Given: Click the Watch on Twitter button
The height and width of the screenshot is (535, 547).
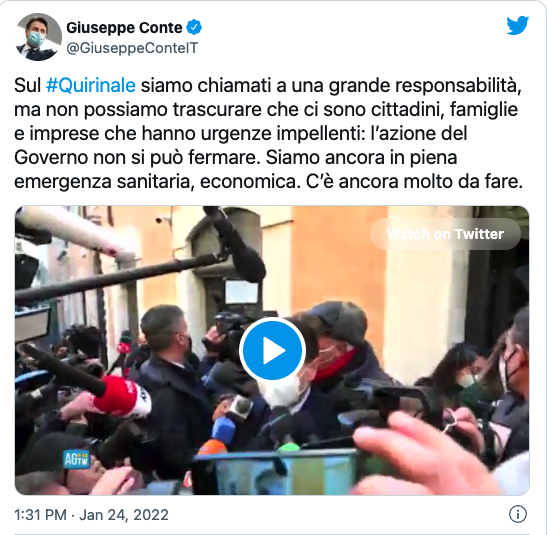Looking at the screenshot, I should coord(445,234).
